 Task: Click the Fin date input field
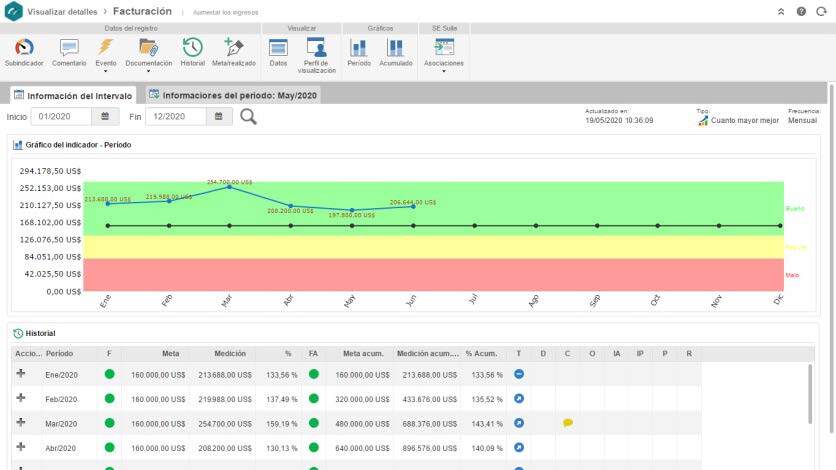pos(176,117)
